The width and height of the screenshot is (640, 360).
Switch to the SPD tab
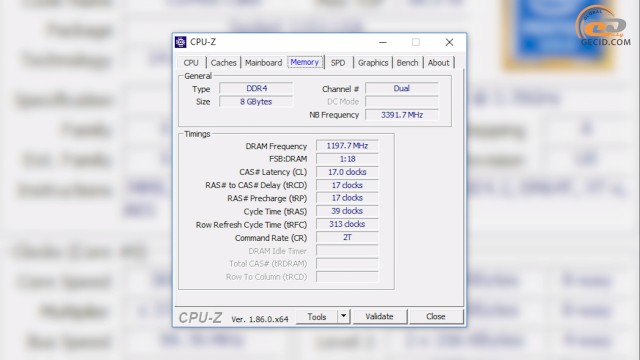click(338, 63)
